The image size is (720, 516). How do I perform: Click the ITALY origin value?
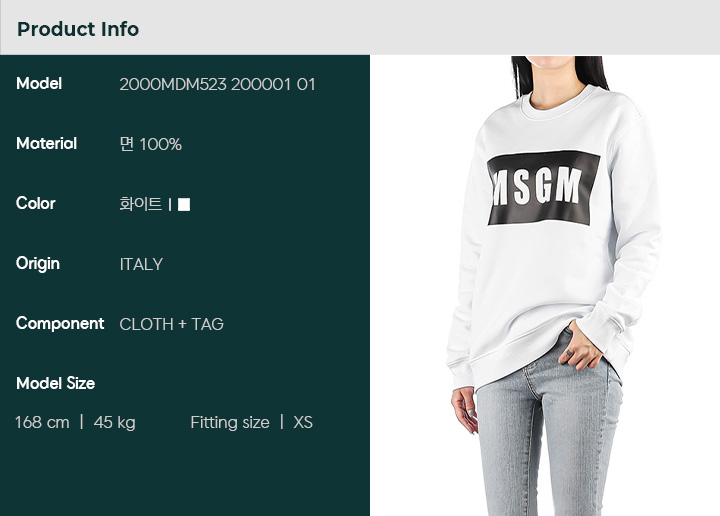pos(141,264)
